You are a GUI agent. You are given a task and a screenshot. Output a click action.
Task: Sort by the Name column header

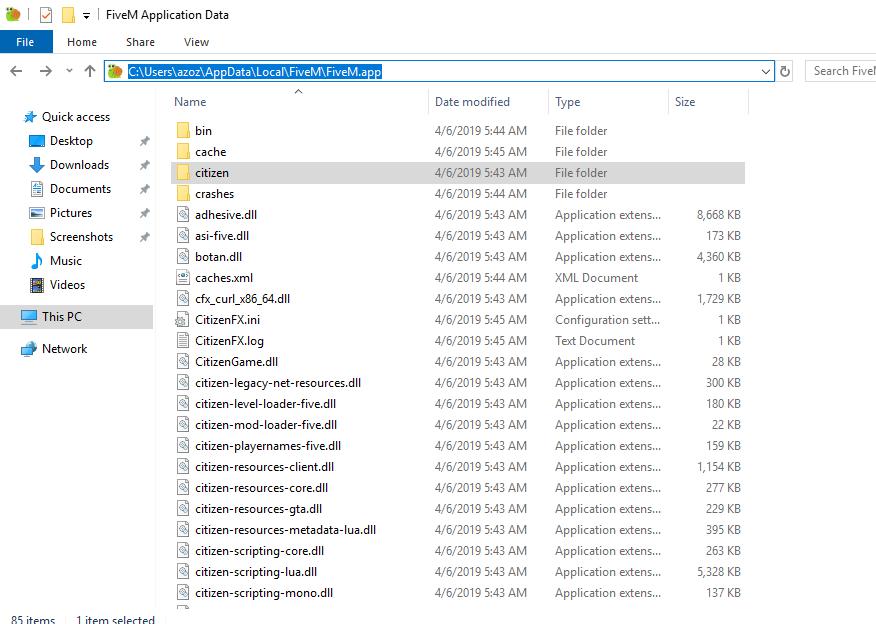coord(190,102)
